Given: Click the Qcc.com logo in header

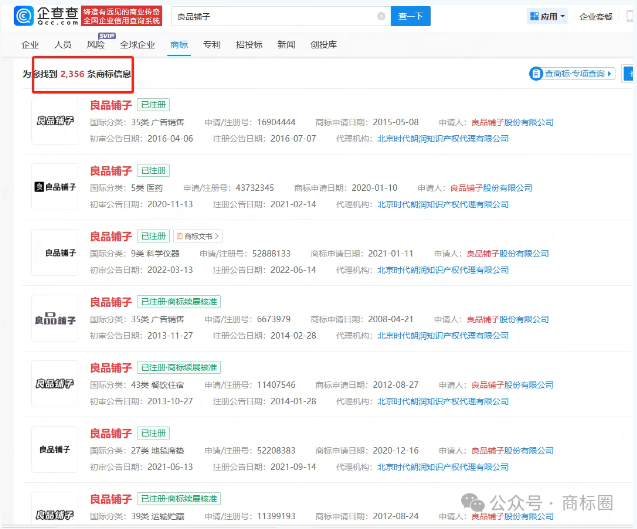Looking at the screenshot, I should [x=44, y=16].
